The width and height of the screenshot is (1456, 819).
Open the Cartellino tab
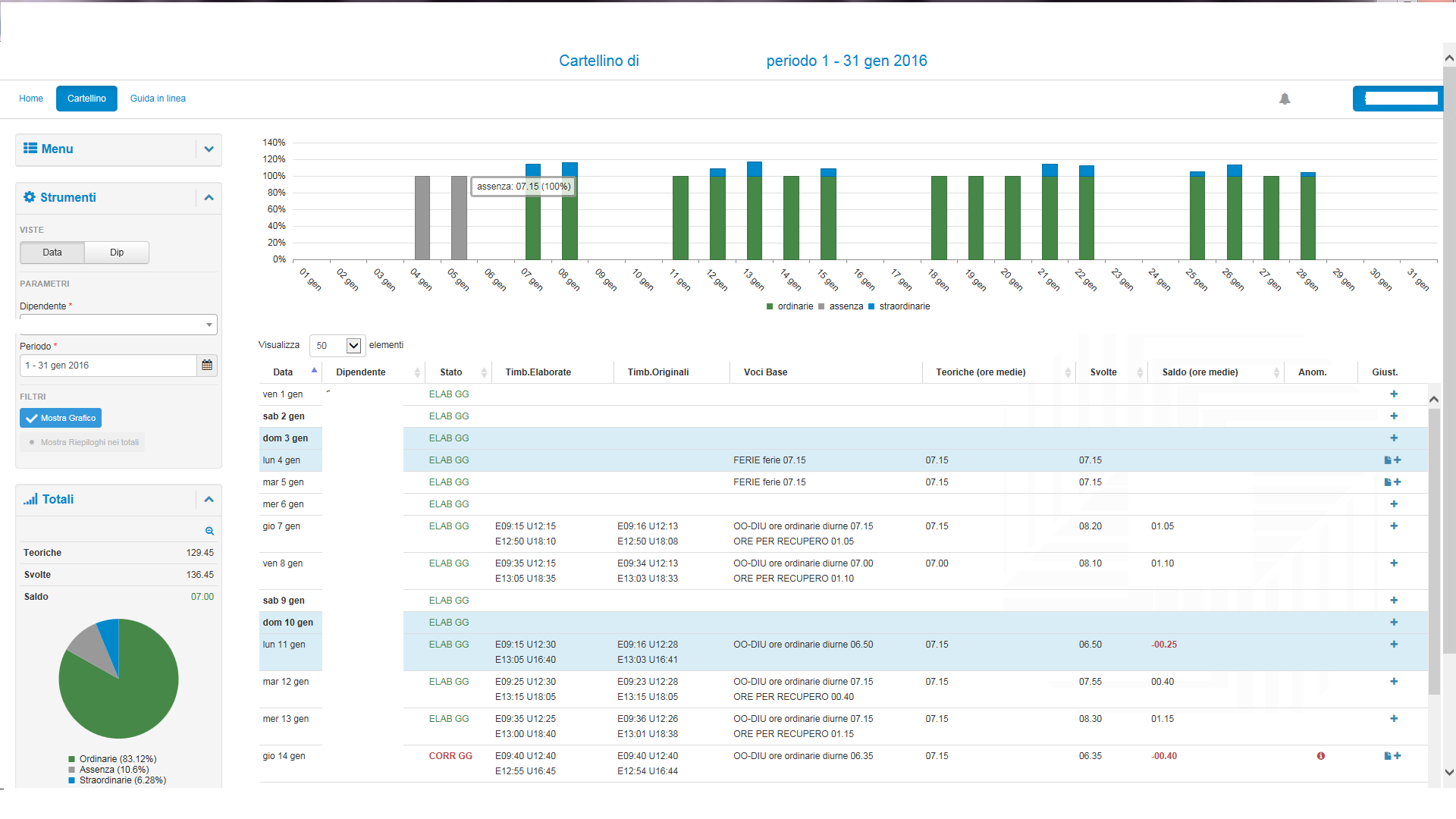click(x=86, y=99)
